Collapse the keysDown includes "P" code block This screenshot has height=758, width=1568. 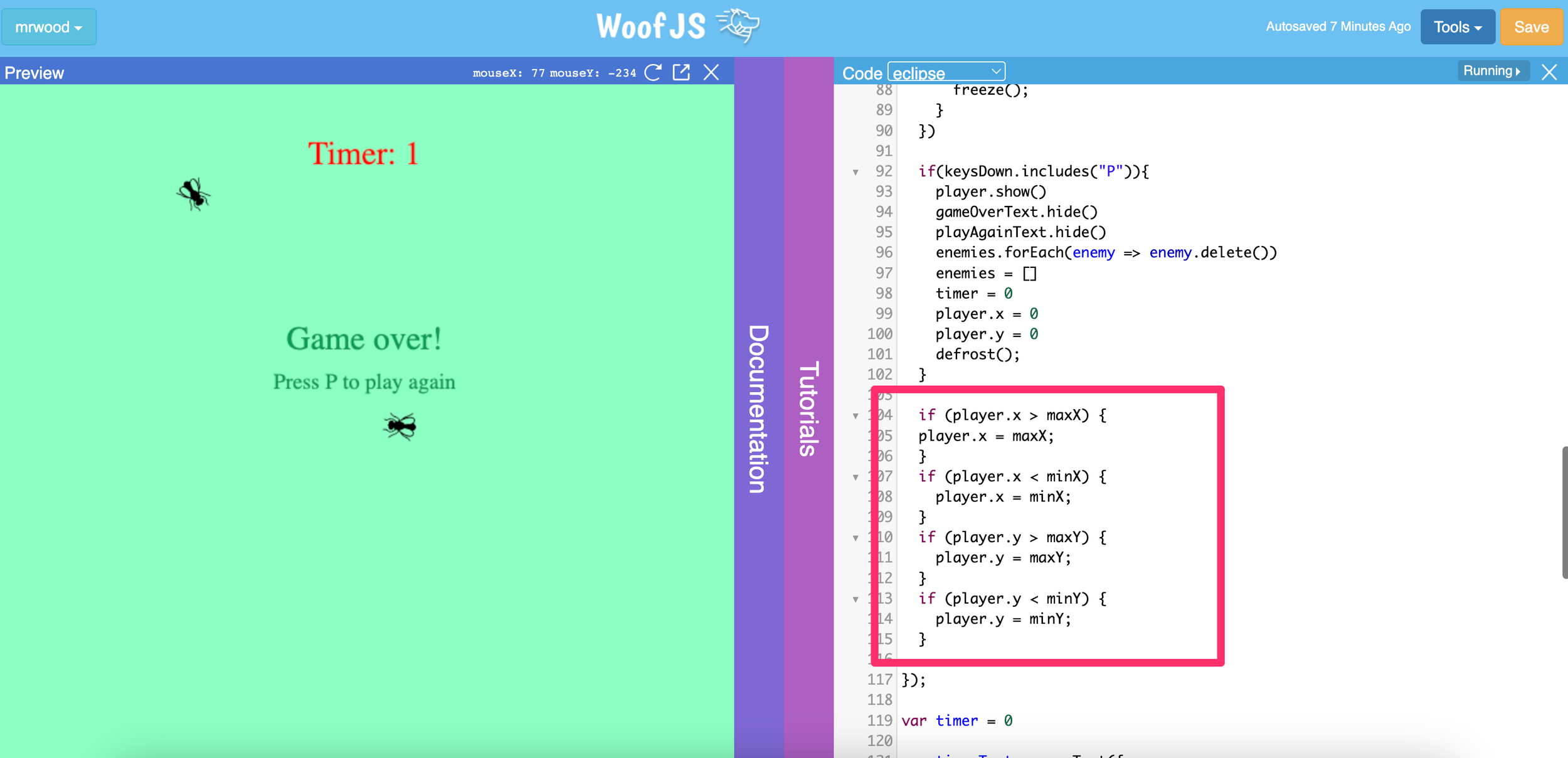[x=856, y=171]
